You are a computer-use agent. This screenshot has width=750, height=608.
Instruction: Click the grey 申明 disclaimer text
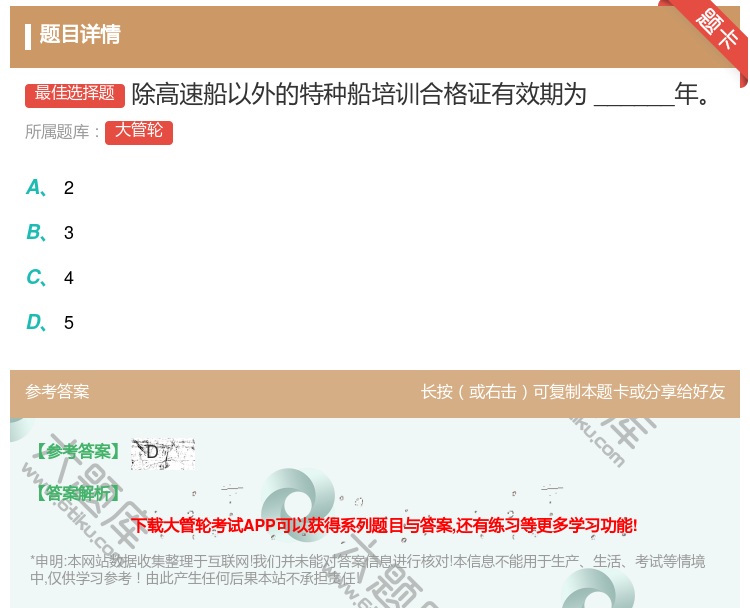pyautogui.click(x=367, y=570)
